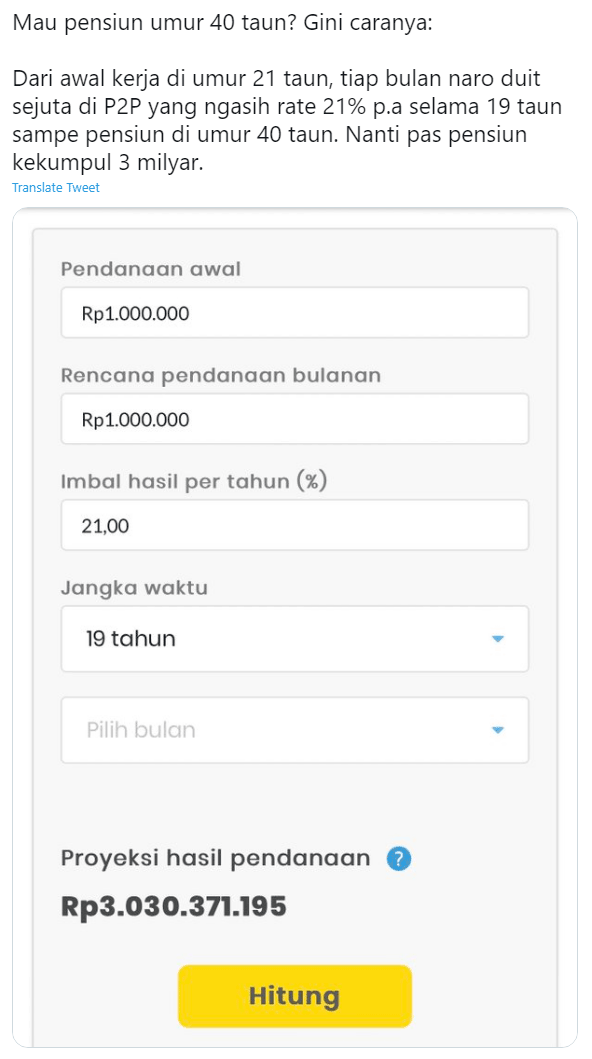Viewport: 592px width, 1059px height.
Task: Expand the blue chevron on the month selector
Action: coord(497,730)
